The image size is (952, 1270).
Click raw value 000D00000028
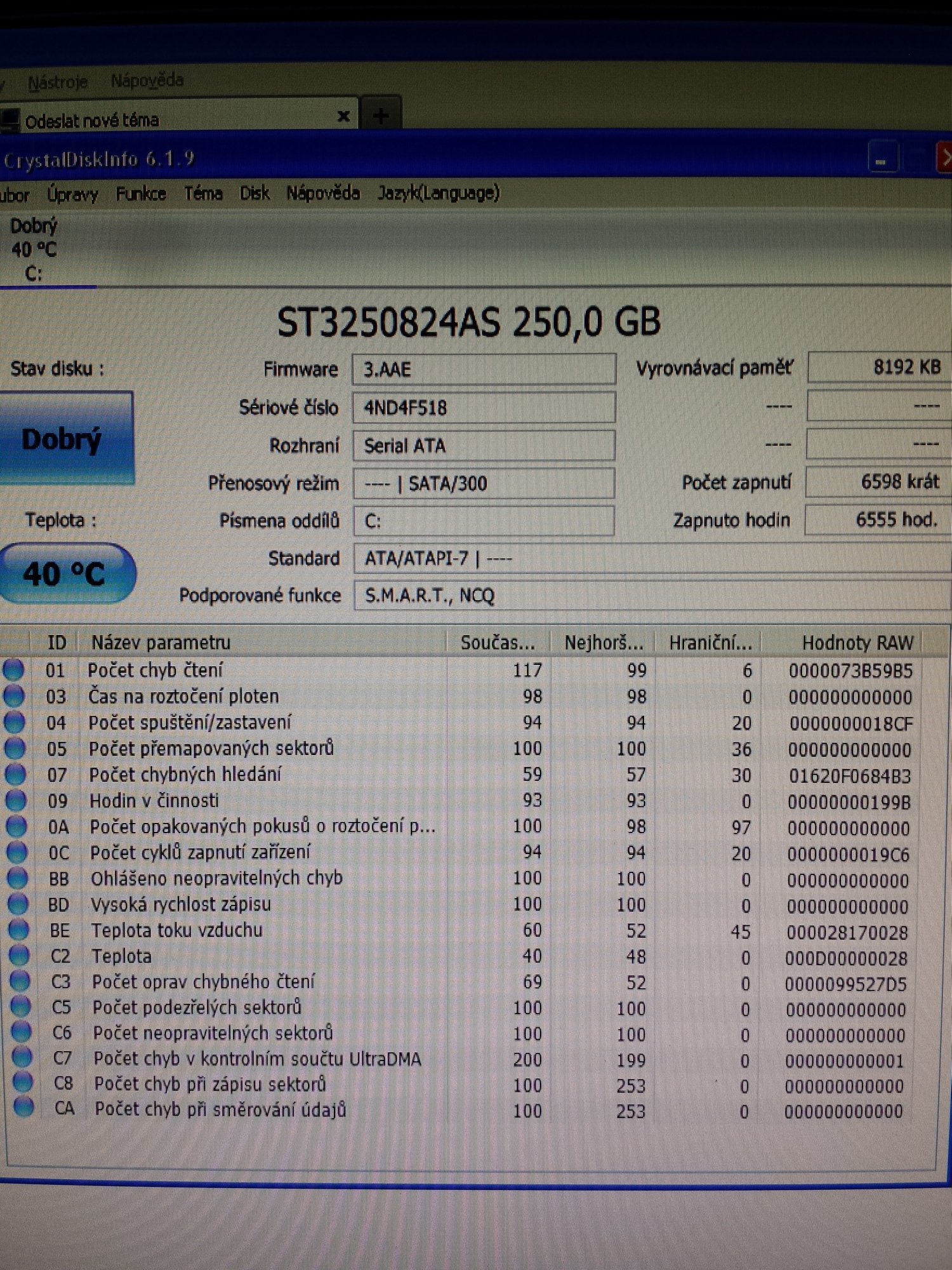point(847,959)
